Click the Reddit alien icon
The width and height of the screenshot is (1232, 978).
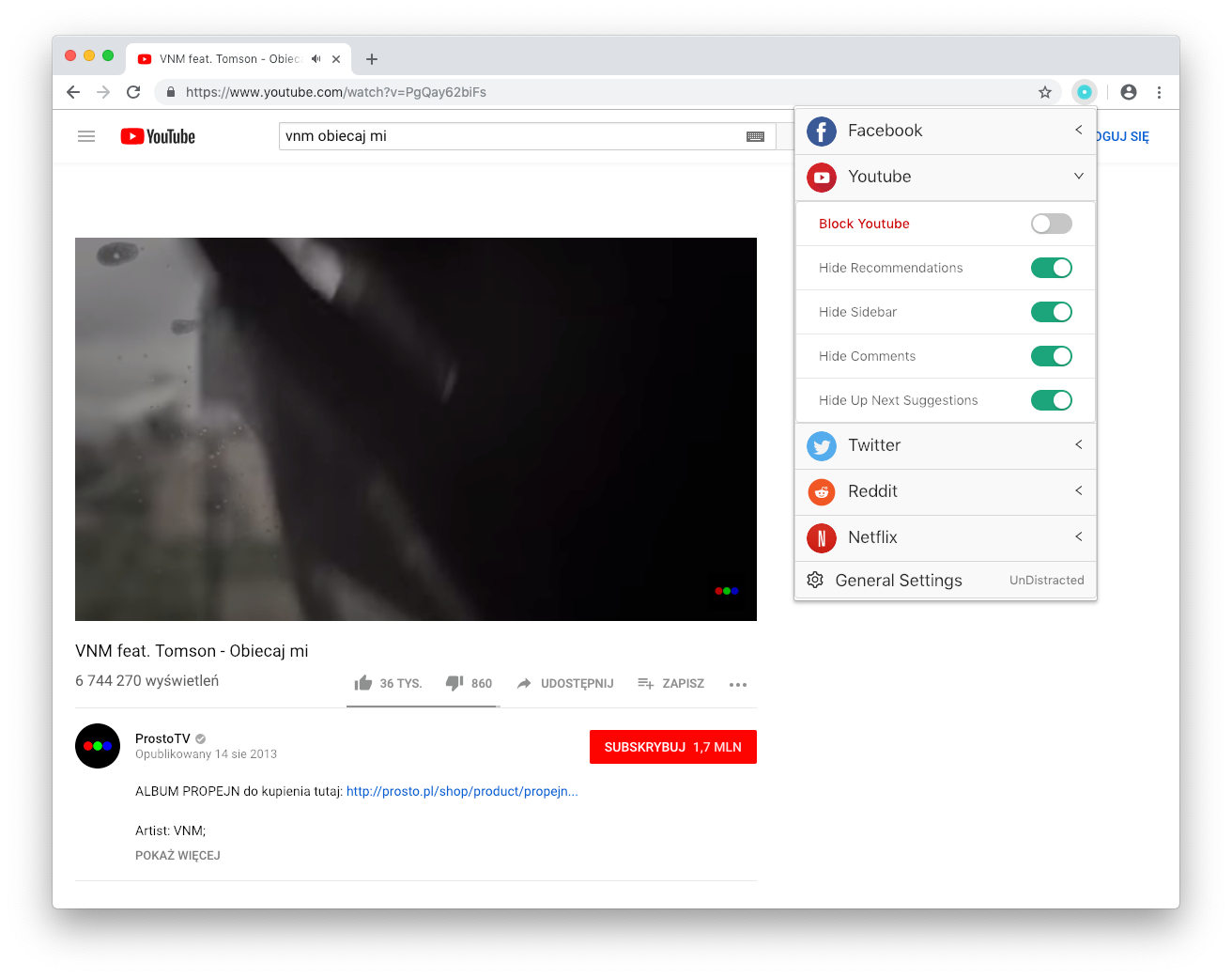pyautogui.click(x=822, y=492)
